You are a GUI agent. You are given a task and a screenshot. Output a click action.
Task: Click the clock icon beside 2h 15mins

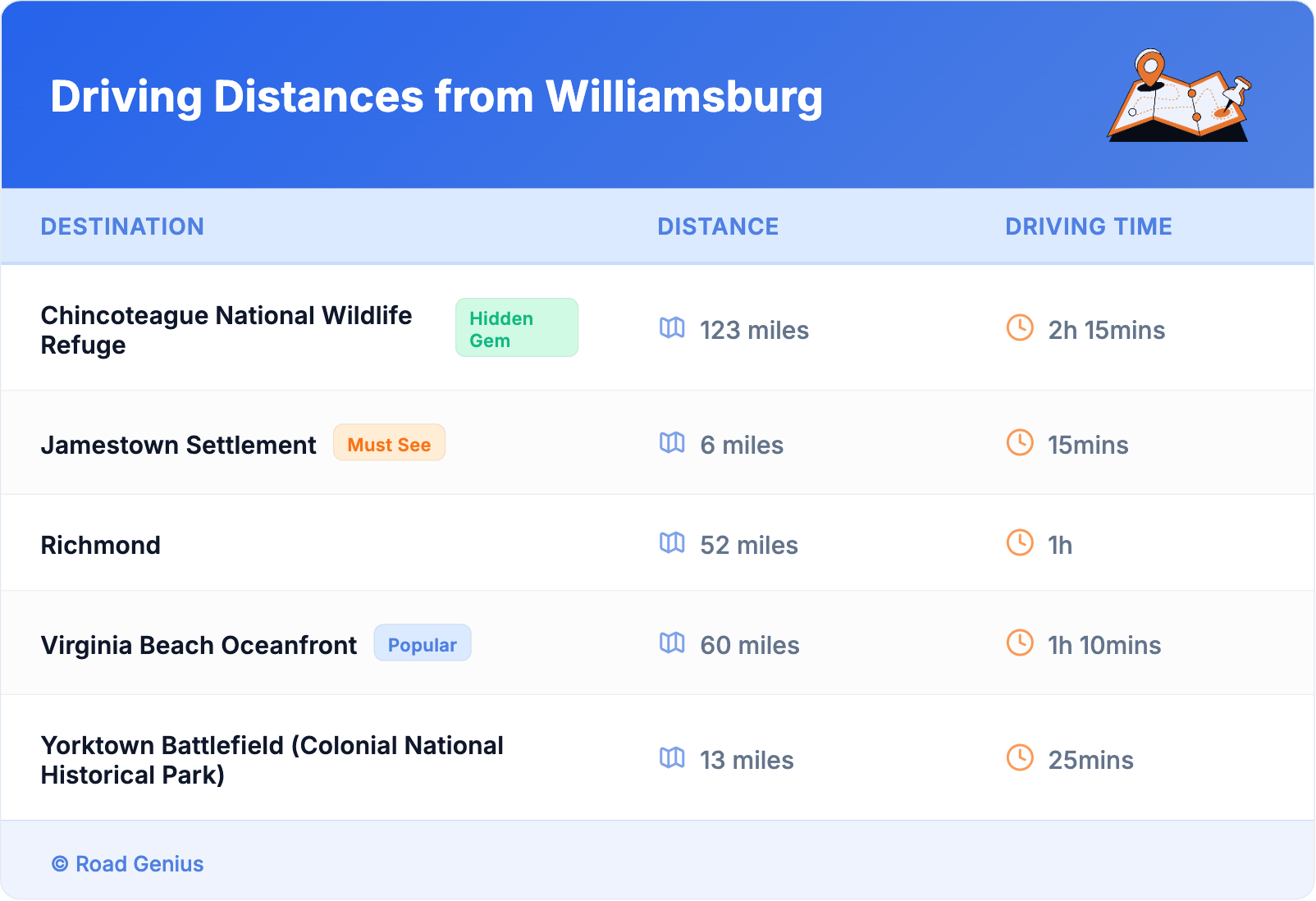(1020, 328)
